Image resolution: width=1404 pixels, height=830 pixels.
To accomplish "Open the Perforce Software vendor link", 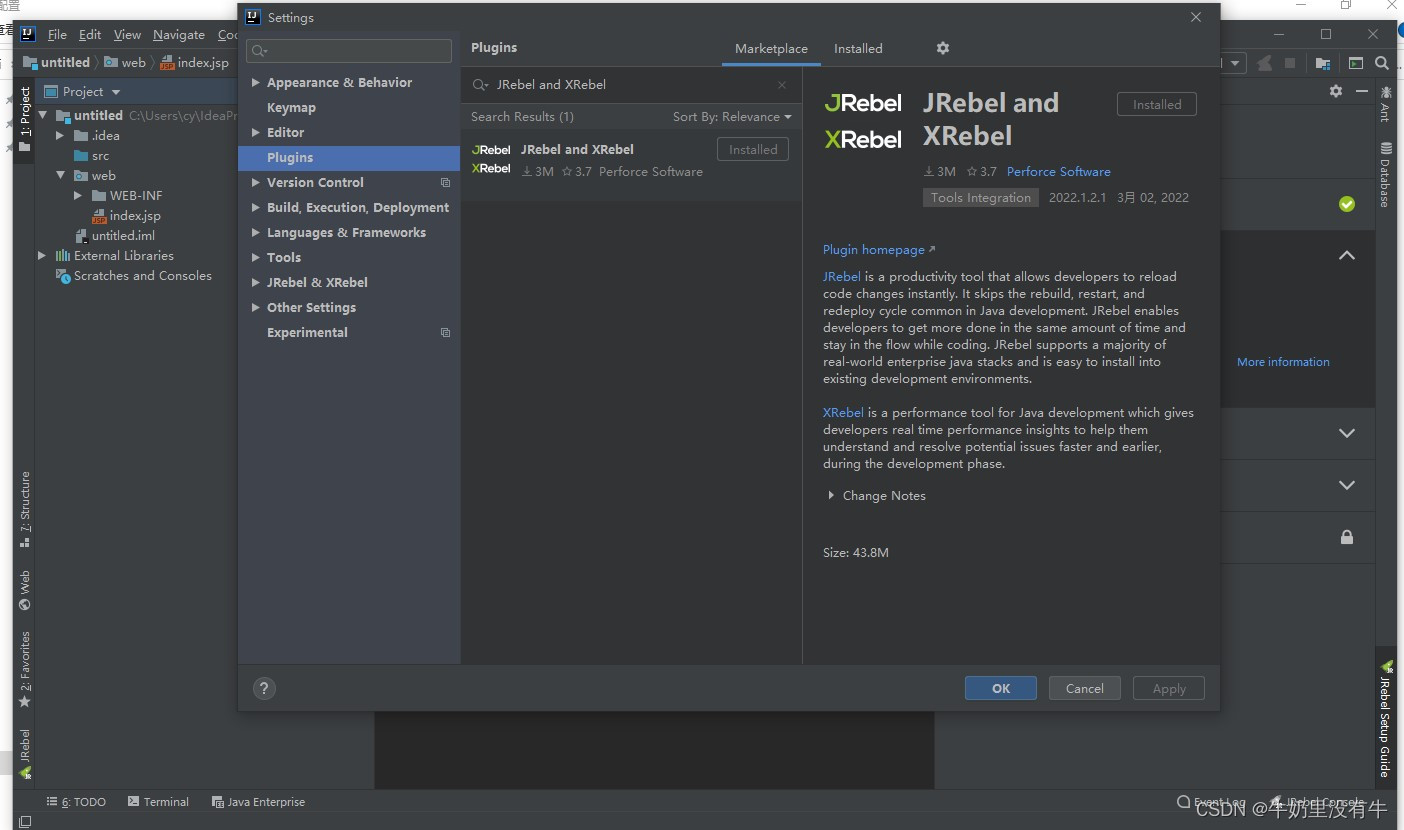I will [x=1058, y=172].
